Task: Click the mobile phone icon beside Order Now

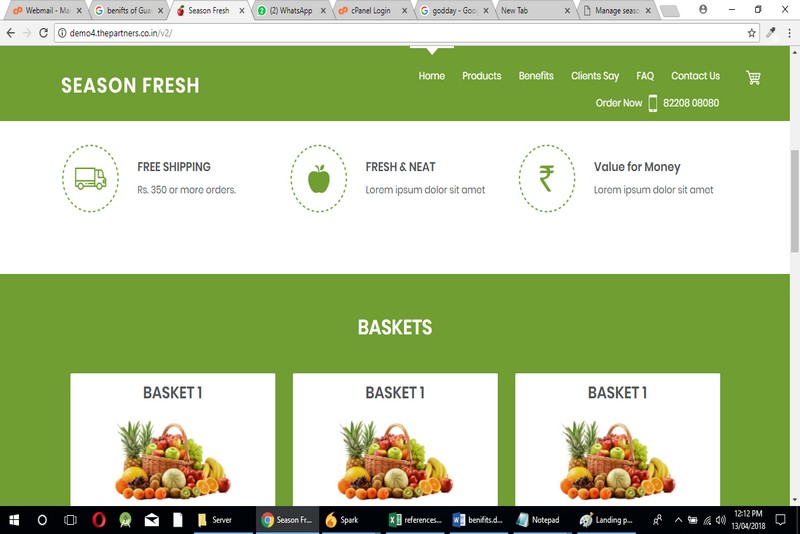Action: click(653, 103)
